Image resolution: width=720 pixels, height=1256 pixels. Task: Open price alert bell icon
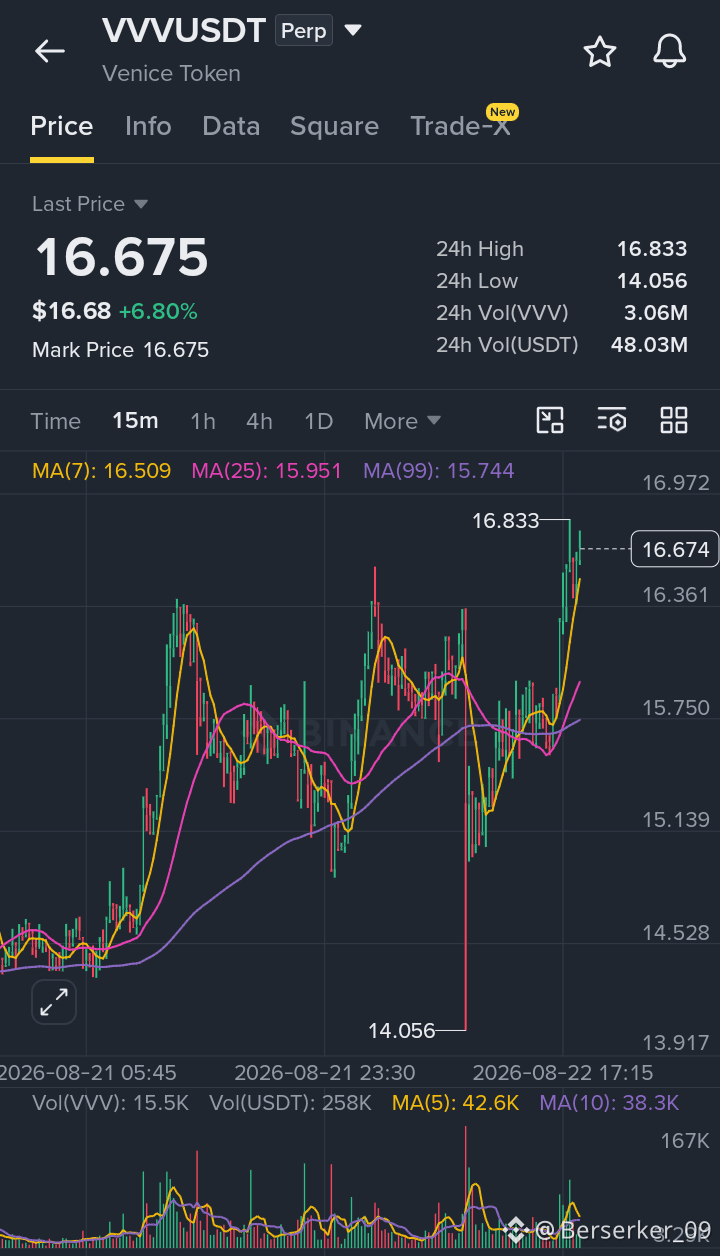[669, 51]
